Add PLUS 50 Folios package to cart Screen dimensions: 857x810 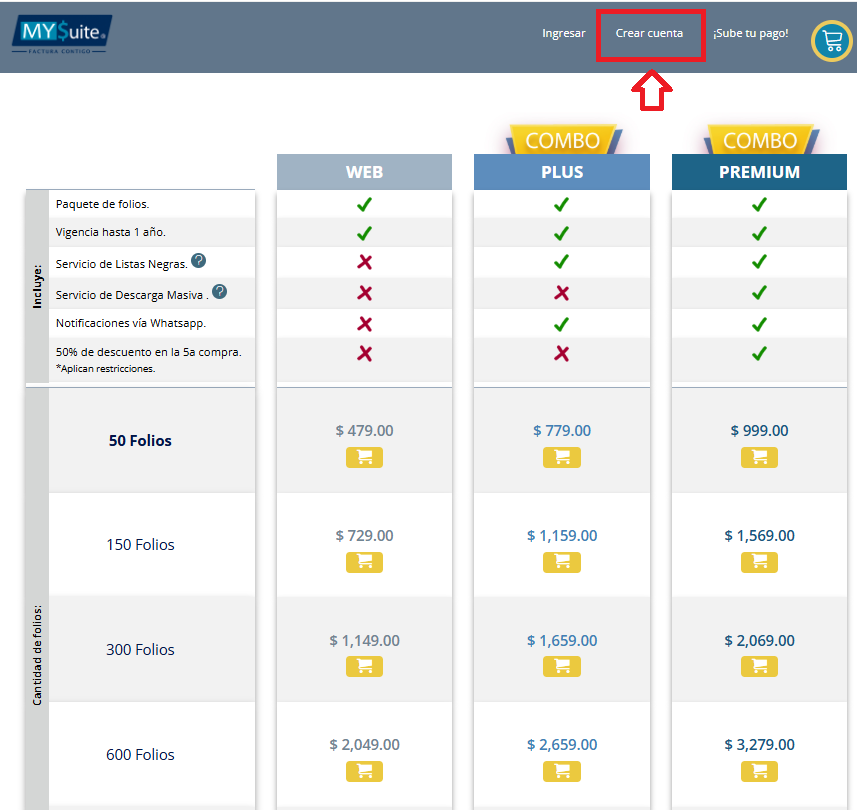(561, 457)
